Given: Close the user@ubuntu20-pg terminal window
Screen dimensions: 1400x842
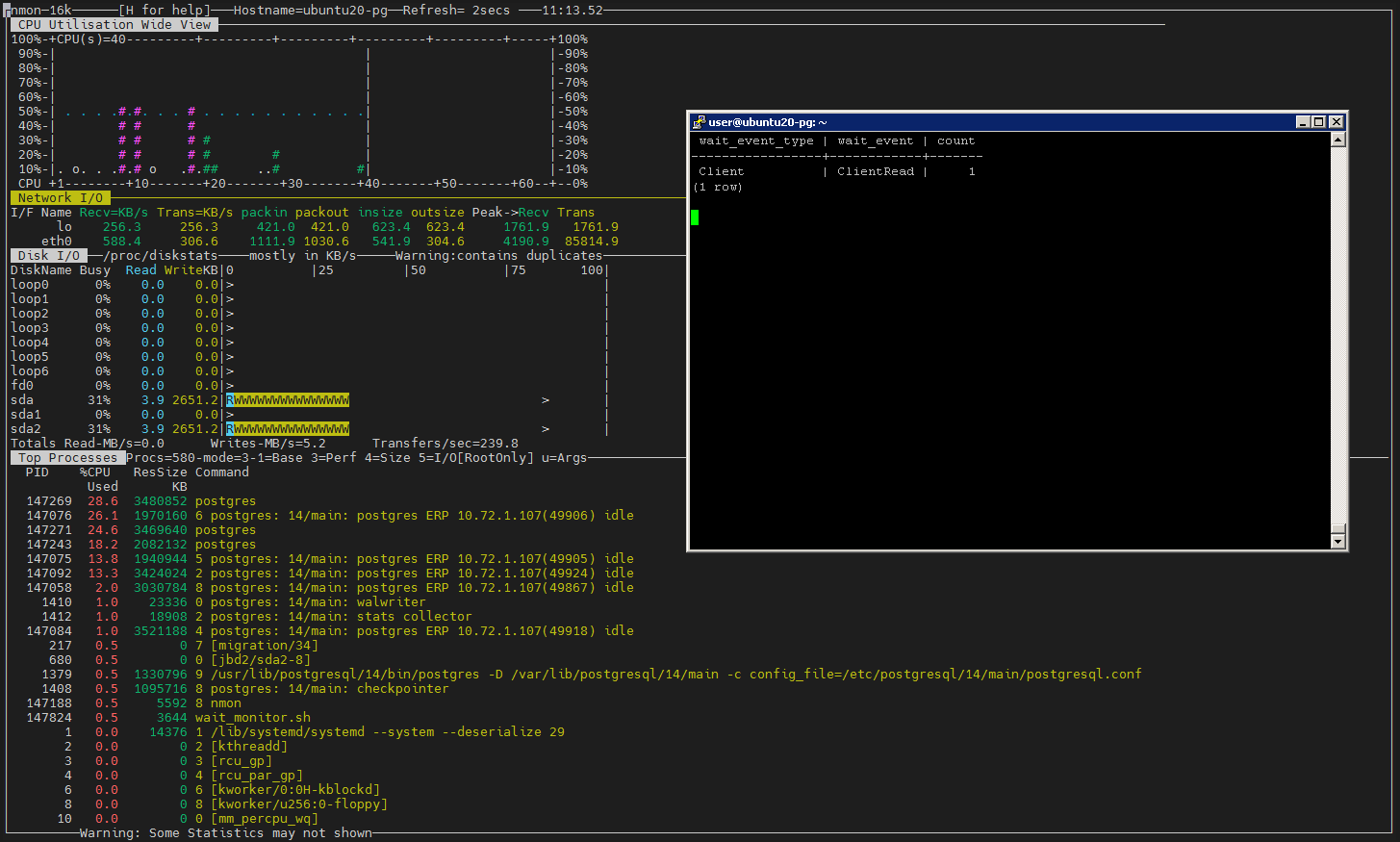Looking at the screenshot, I should pos(1336,122).
